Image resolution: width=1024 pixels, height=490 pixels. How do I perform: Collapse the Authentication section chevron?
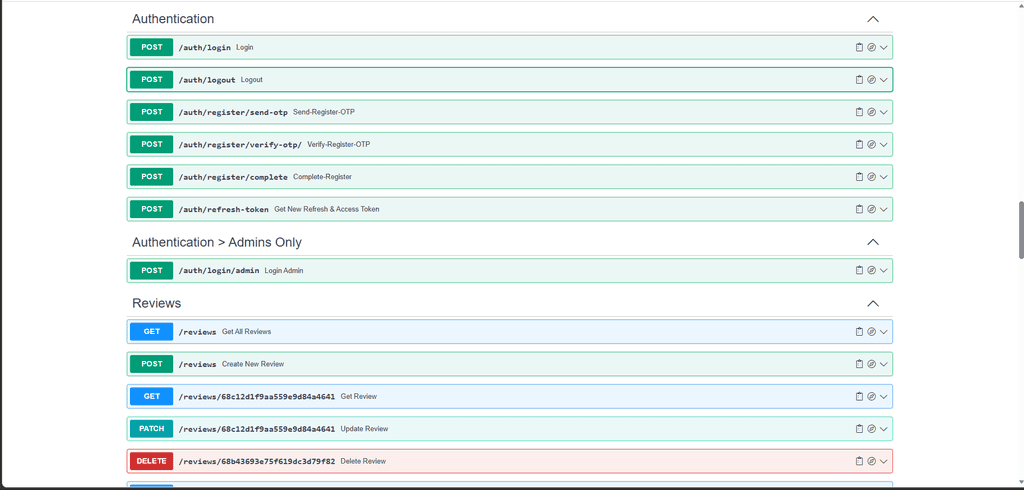click(x=873, y=19)
